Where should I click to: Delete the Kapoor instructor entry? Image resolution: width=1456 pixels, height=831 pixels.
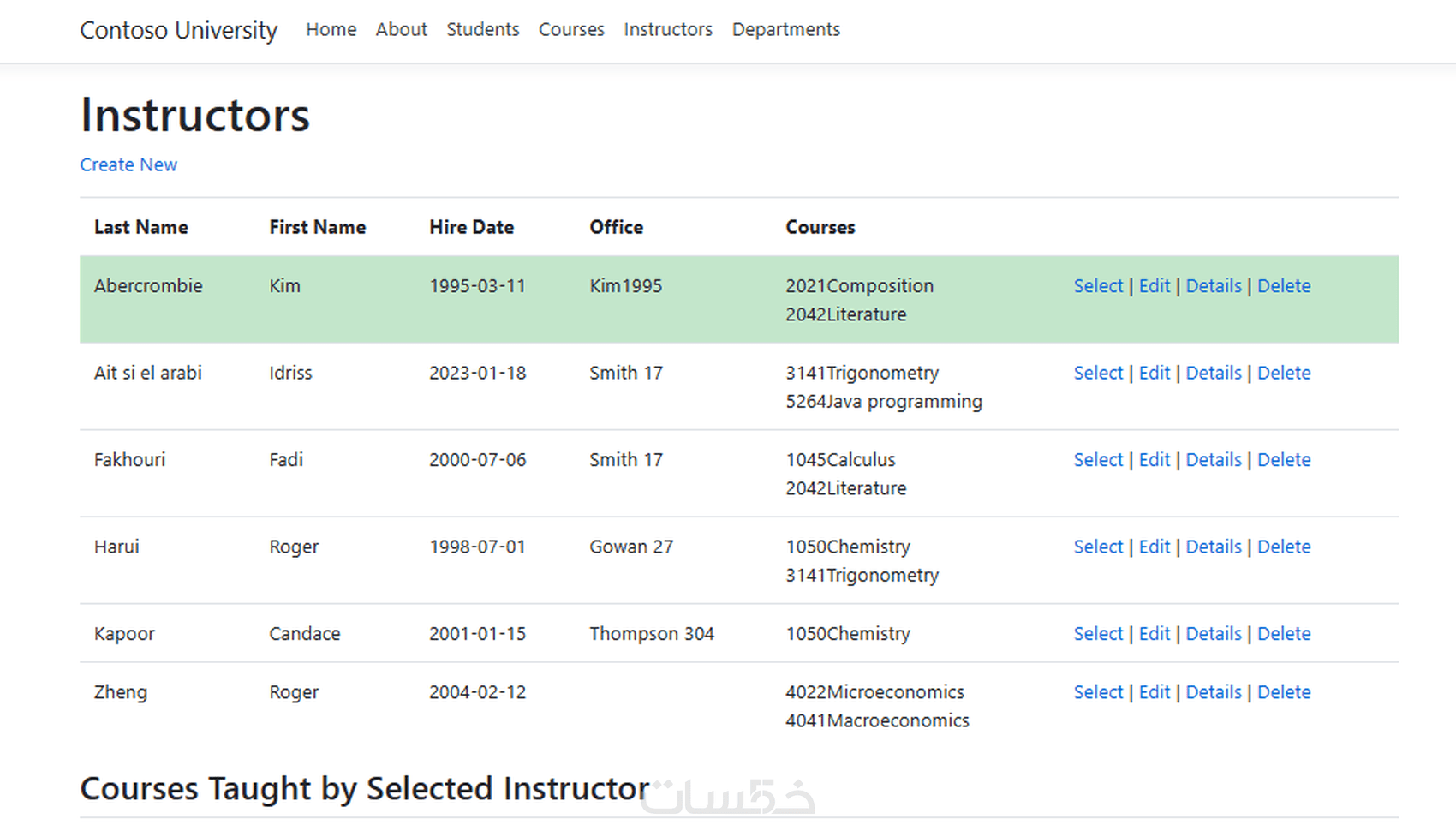(1283, 634)
